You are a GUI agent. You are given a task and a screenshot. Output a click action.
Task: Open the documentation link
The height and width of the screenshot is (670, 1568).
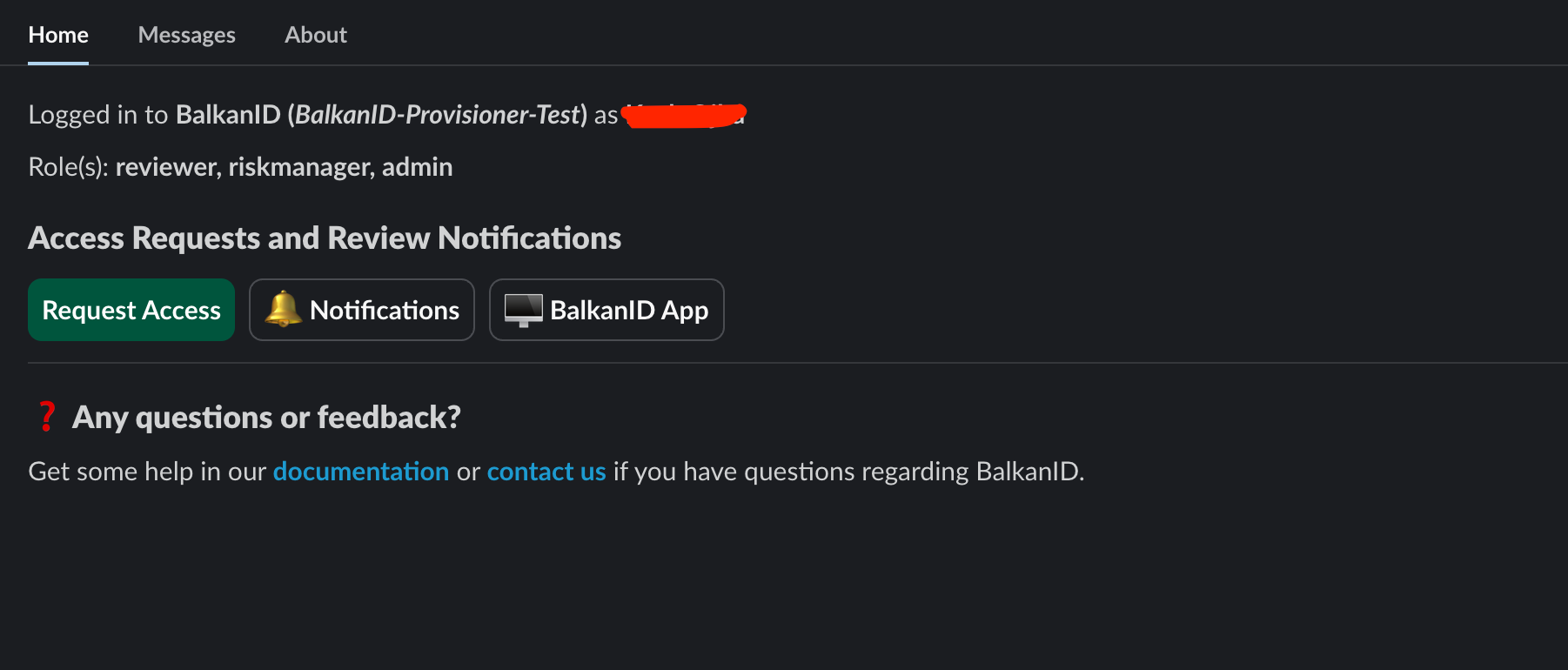click(x=361, y=472)
